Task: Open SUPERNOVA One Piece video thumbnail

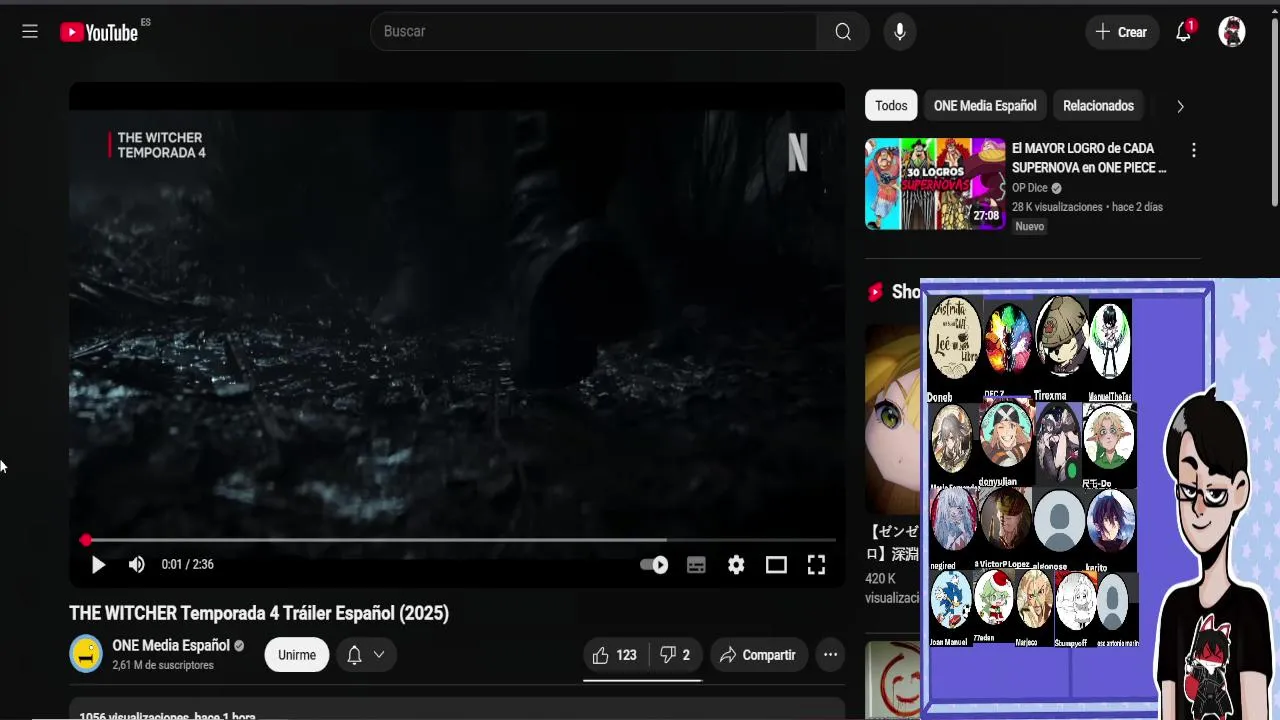Action: click(x=935, y=184)
